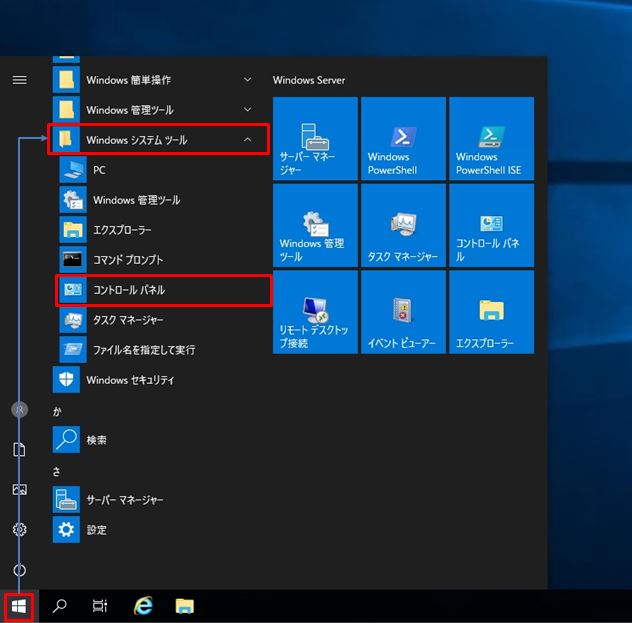The image size is (632, 623).
Task: Click the Windows Server tile group heading
Action: (309, 80)
